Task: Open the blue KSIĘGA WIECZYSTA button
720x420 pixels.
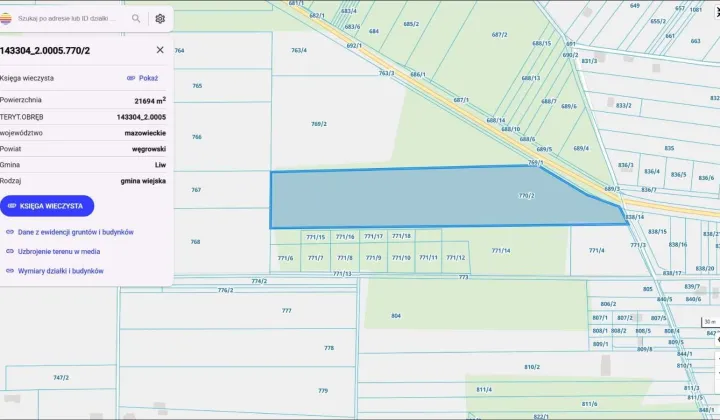Action: click(47, 206)
